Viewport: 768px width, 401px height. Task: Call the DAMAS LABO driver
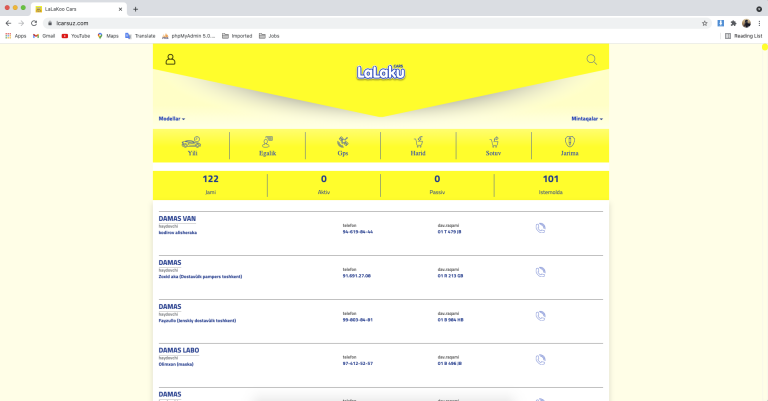[540, 360]
